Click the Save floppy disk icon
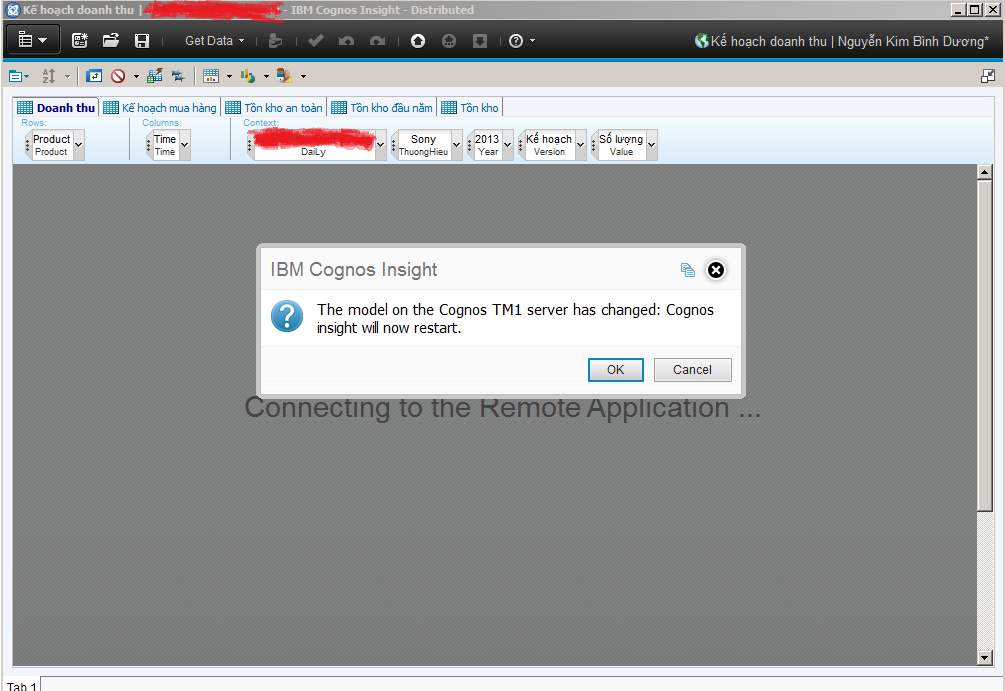 click(142, 41)
